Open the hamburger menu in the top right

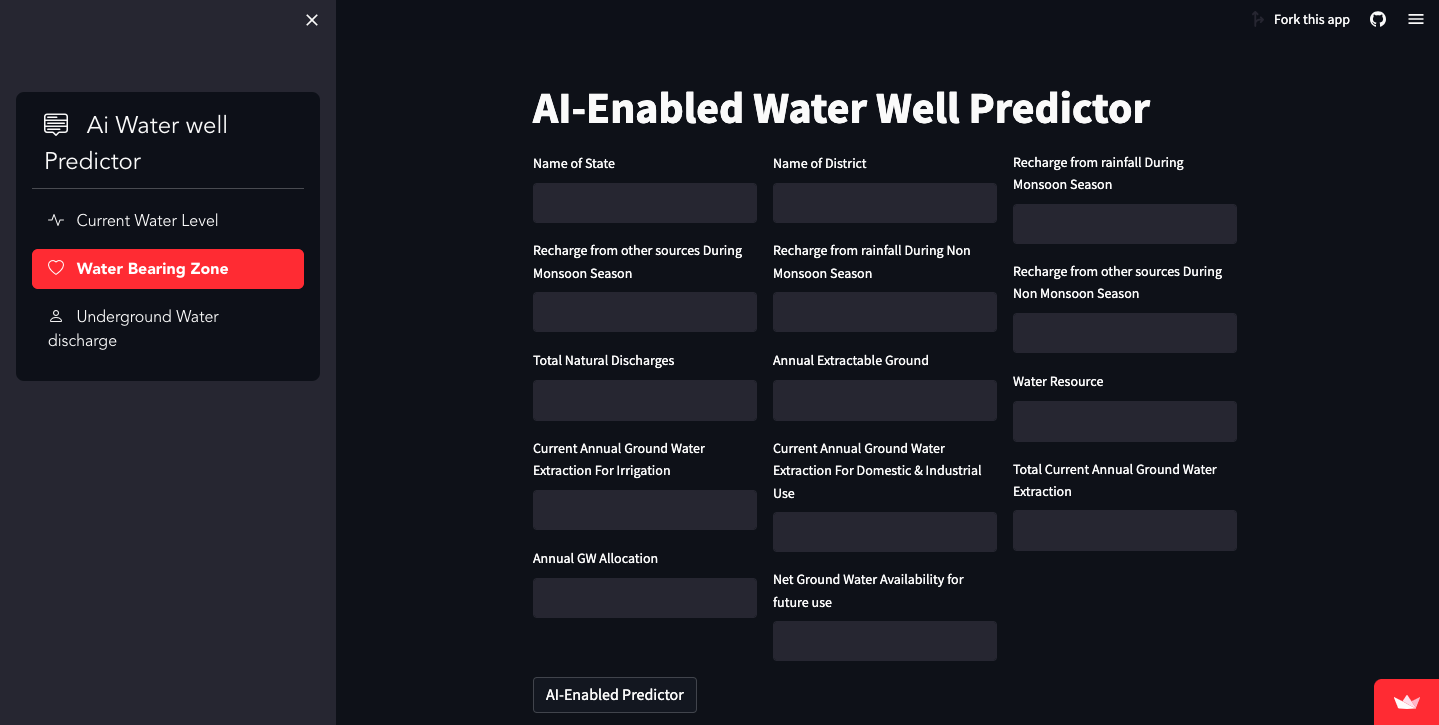click(1415, 19)
